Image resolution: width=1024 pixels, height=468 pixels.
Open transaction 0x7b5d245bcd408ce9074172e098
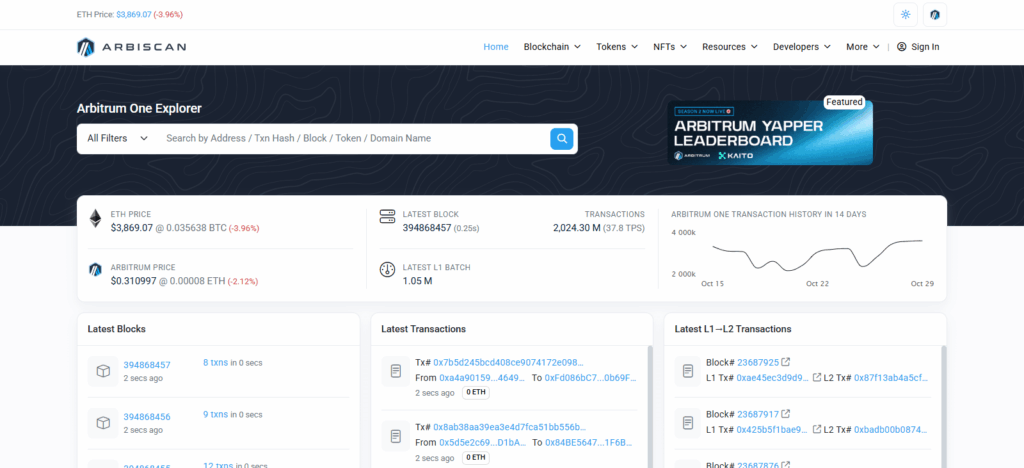508,362
